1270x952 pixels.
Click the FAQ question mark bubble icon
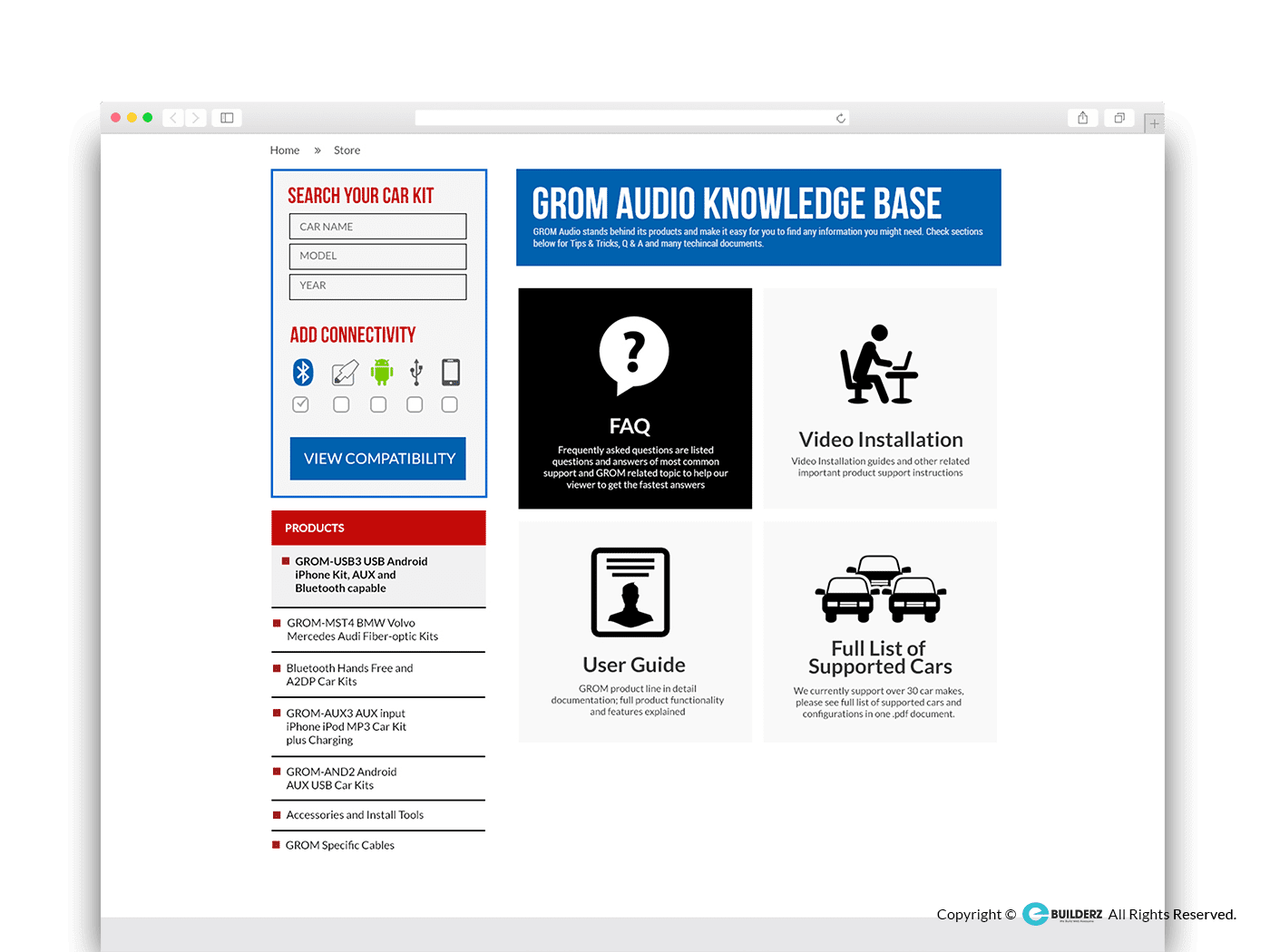(634, 355)
